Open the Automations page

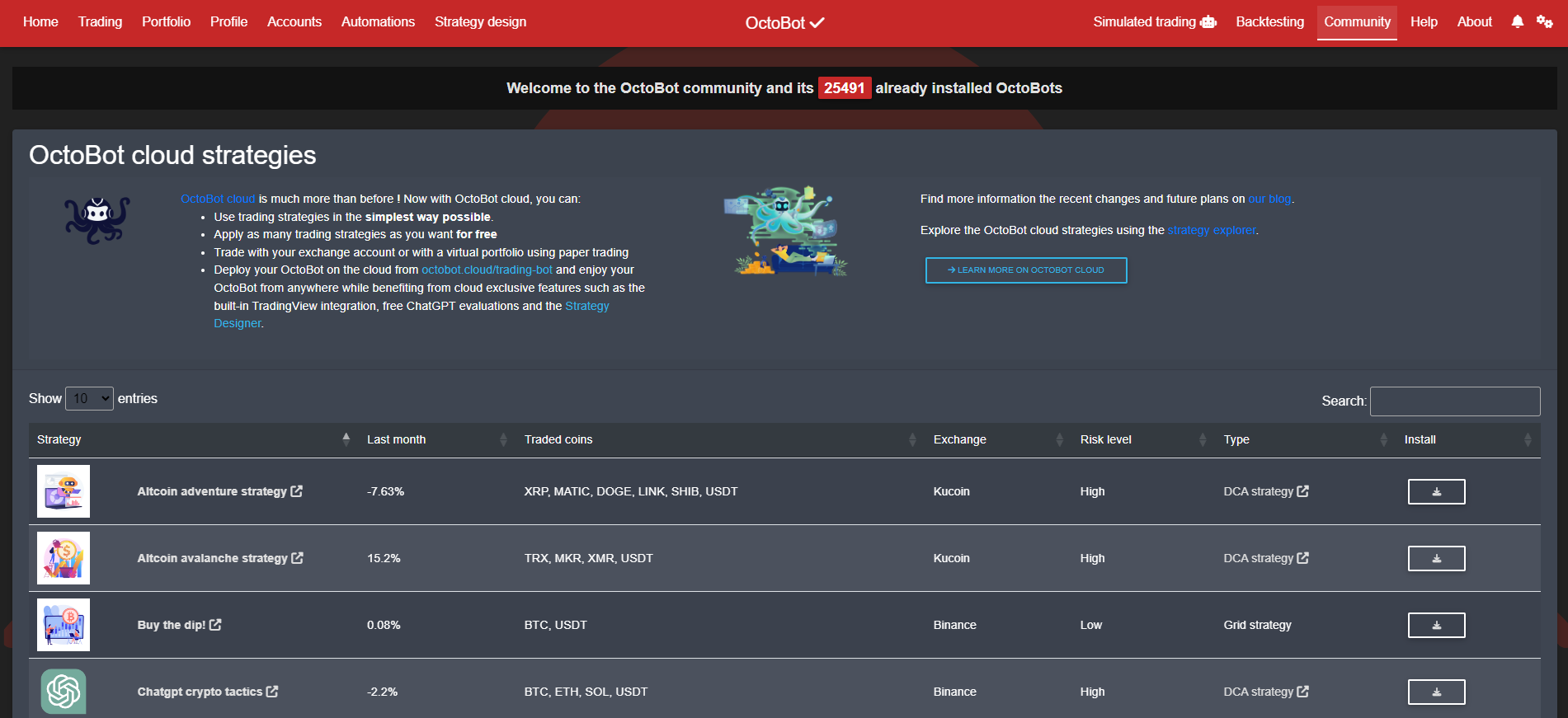click(378, 22)
